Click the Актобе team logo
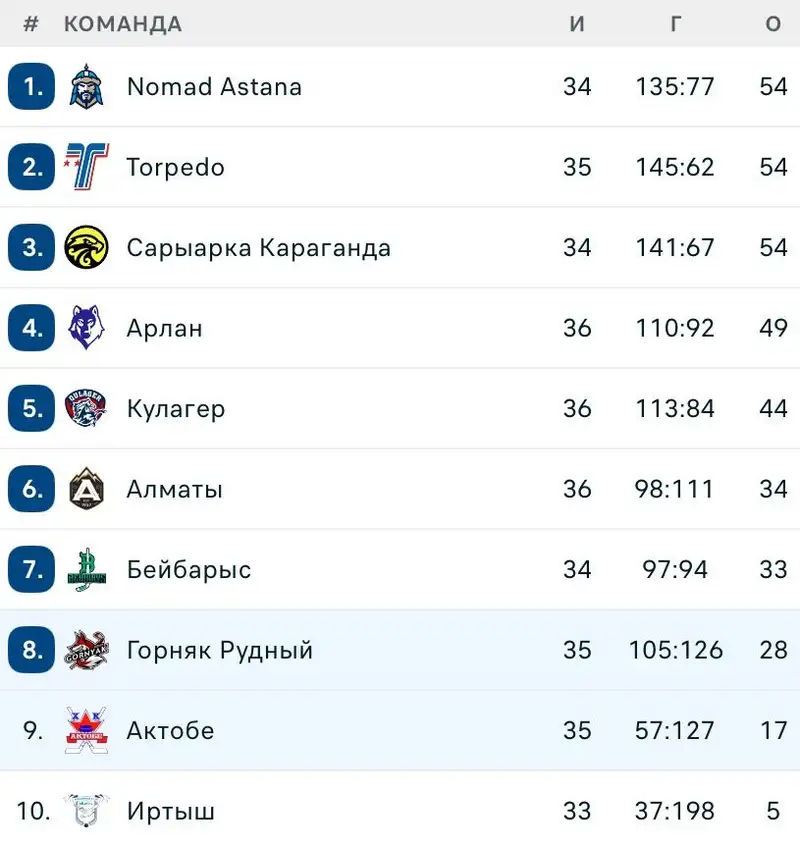This screenshot has height=841, width=800. tap(86, 730)
